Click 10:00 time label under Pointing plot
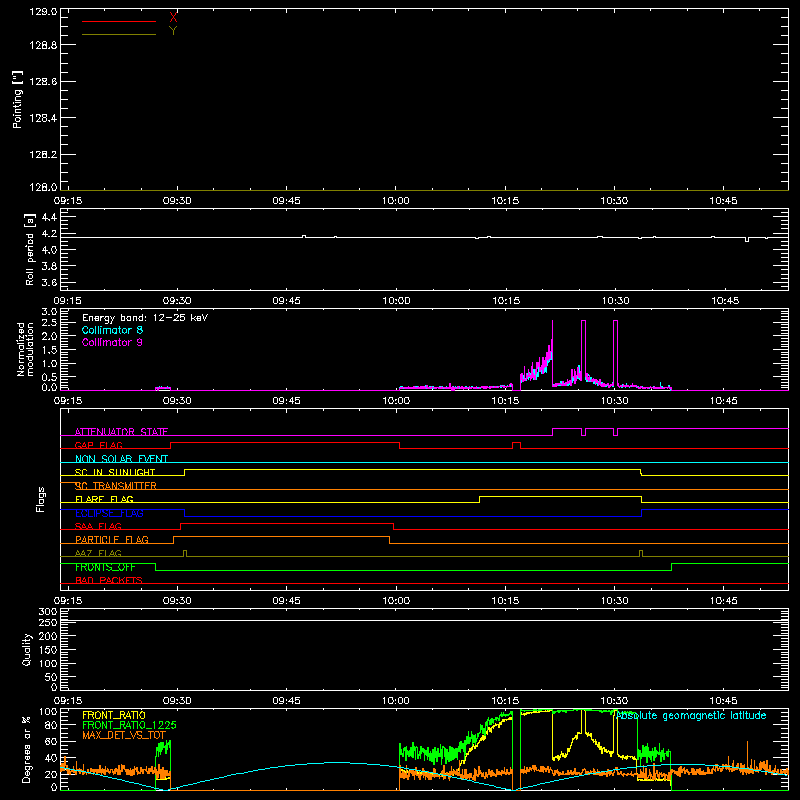 tap(395, 201)
